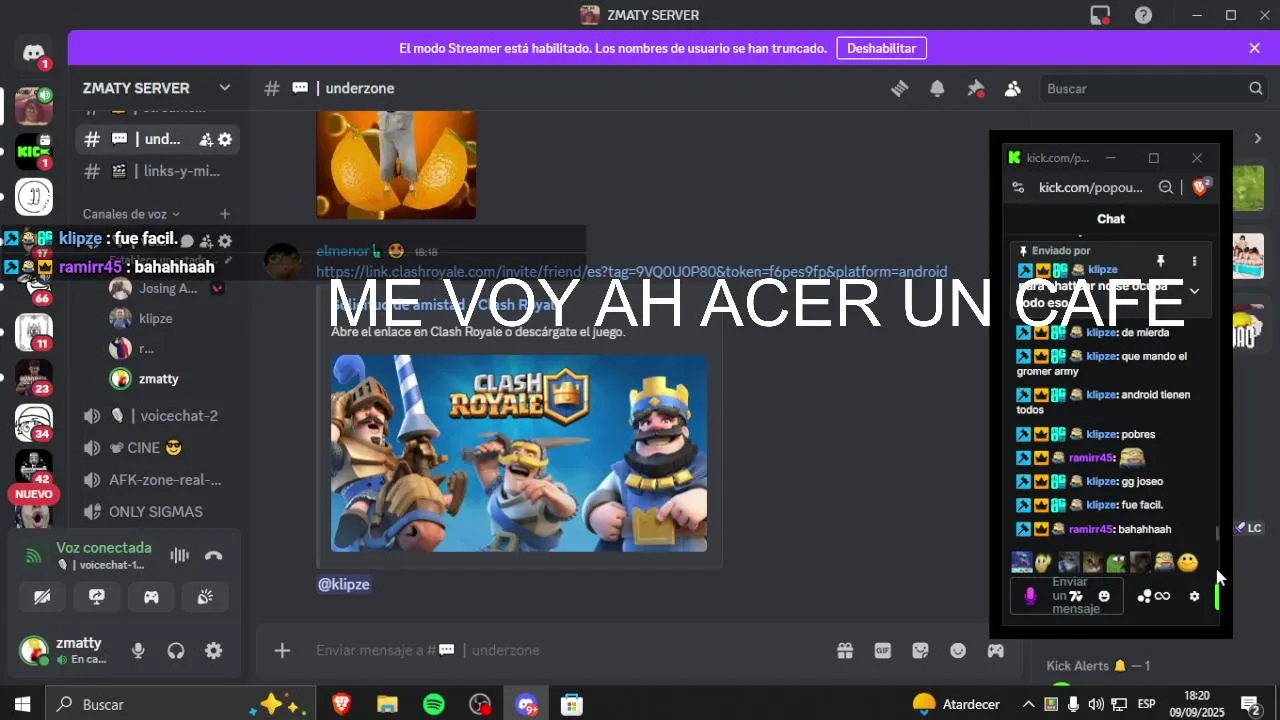The image size is (1280, 720).
Task: Open Kick chat settings gear
Action: (x=1194, y=596)
